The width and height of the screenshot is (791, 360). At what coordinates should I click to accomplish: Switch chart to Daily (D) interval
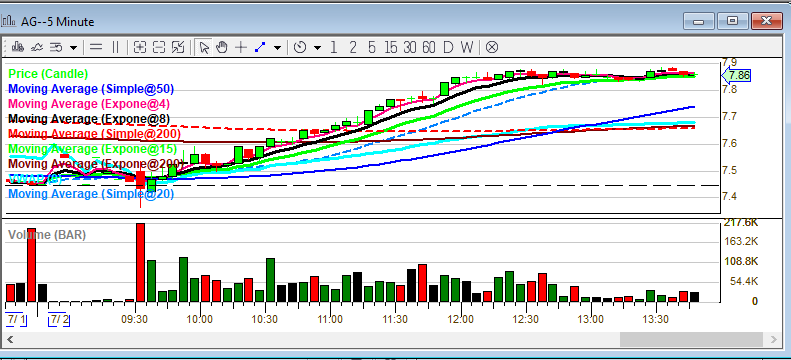(x=448, y=47)
